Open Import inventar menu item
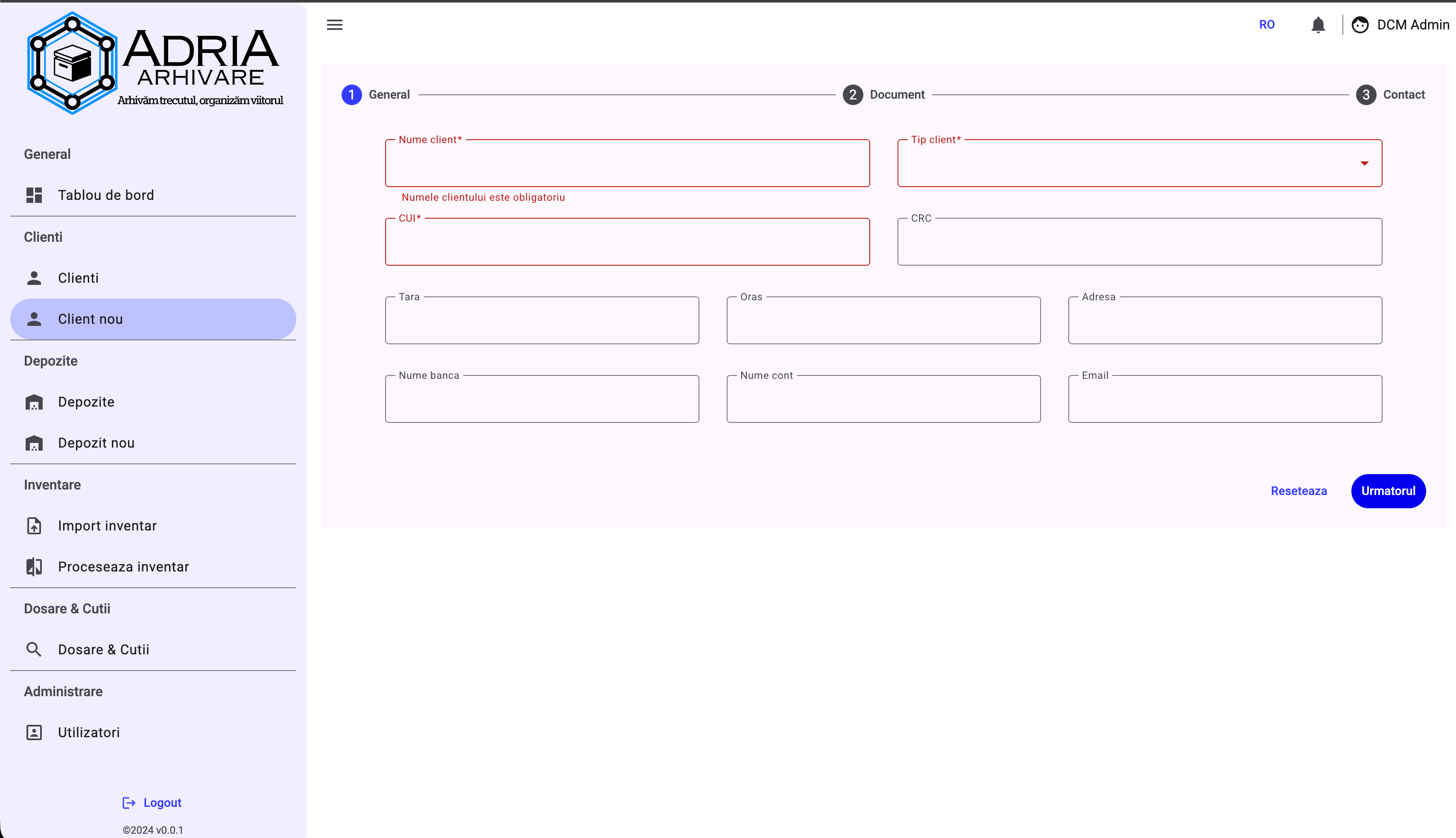Screen dimensions: 1456x838 pos(153,525)
